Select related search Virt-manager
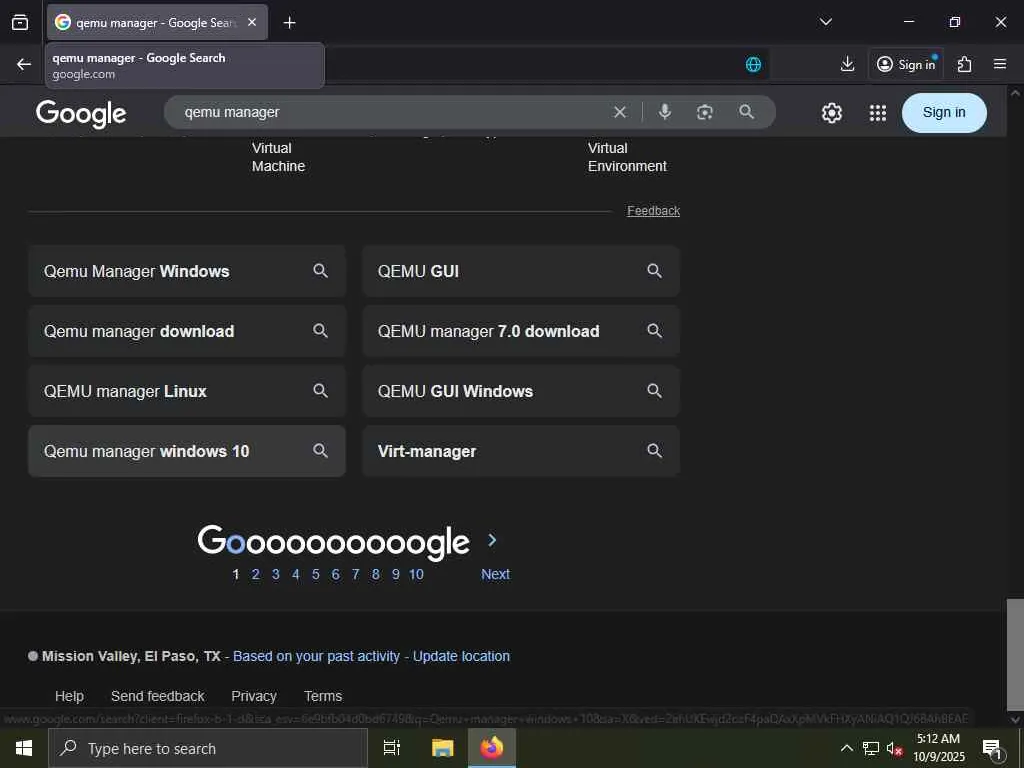Image resolution: width=1024 pixels, height=768 pixels. (520, 451)
